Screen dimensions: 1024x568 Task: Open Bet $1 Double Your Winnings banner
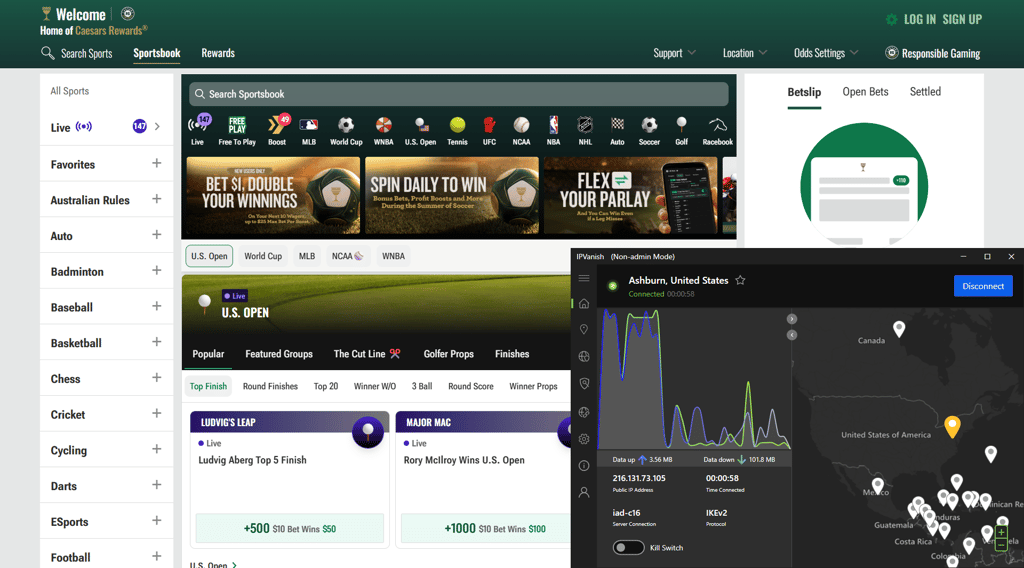tap(273, 195)
